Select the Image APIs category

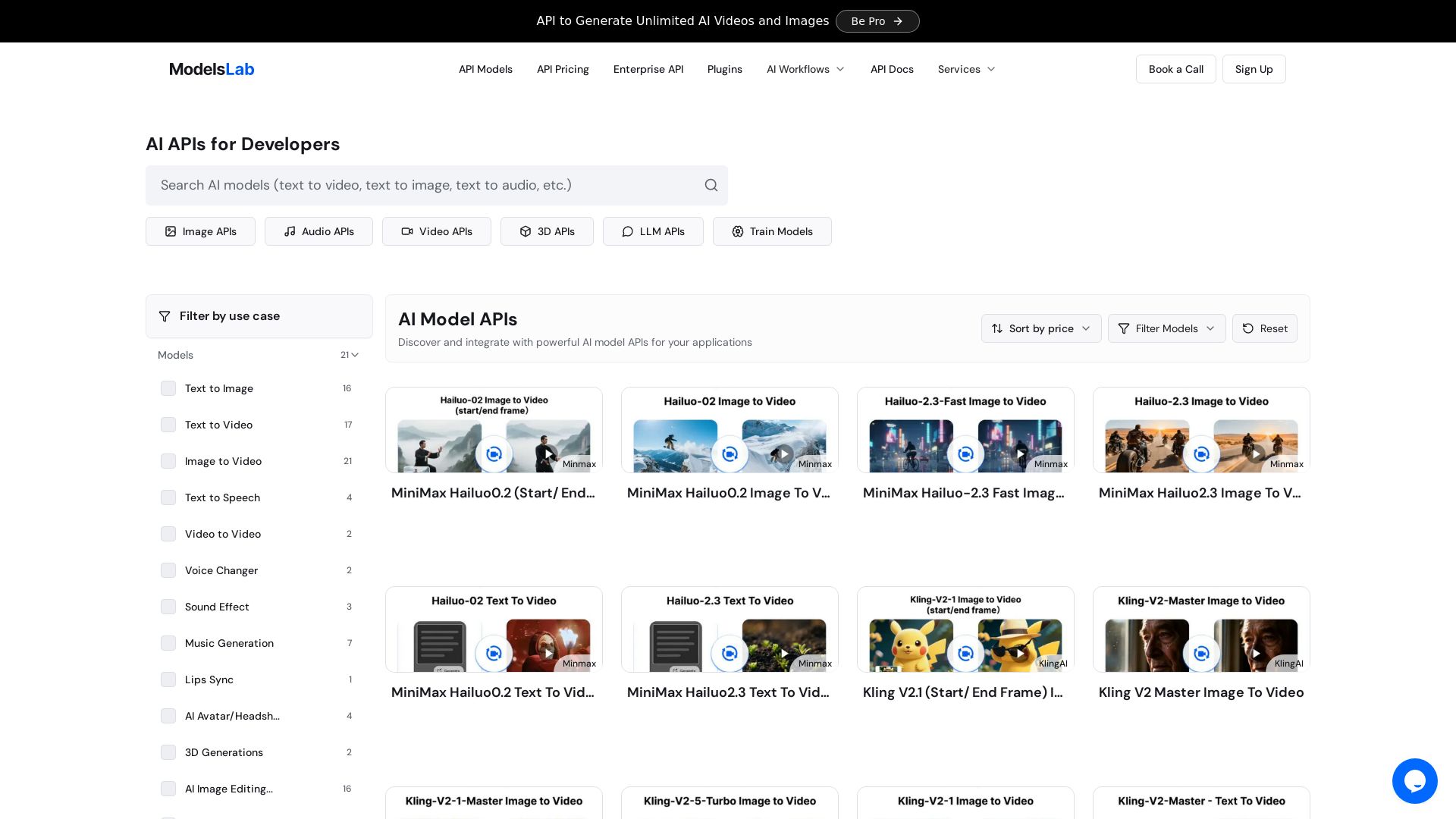click(200, 231)
